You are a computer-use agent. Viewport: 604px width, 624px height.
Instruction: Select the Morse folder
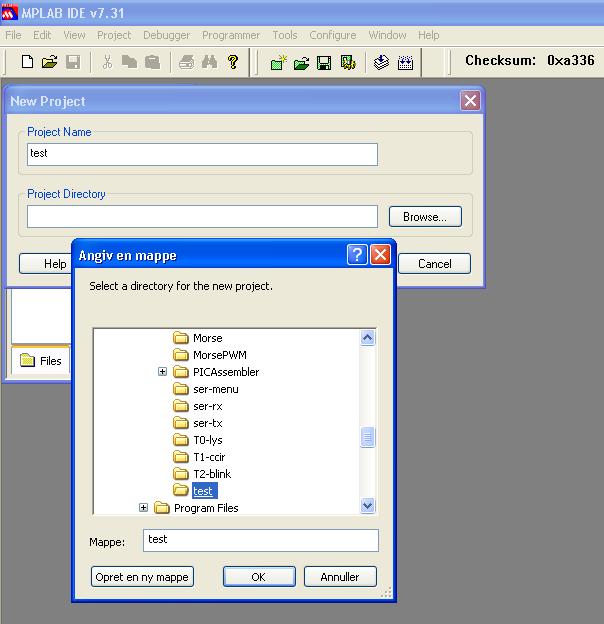(198, 338)
